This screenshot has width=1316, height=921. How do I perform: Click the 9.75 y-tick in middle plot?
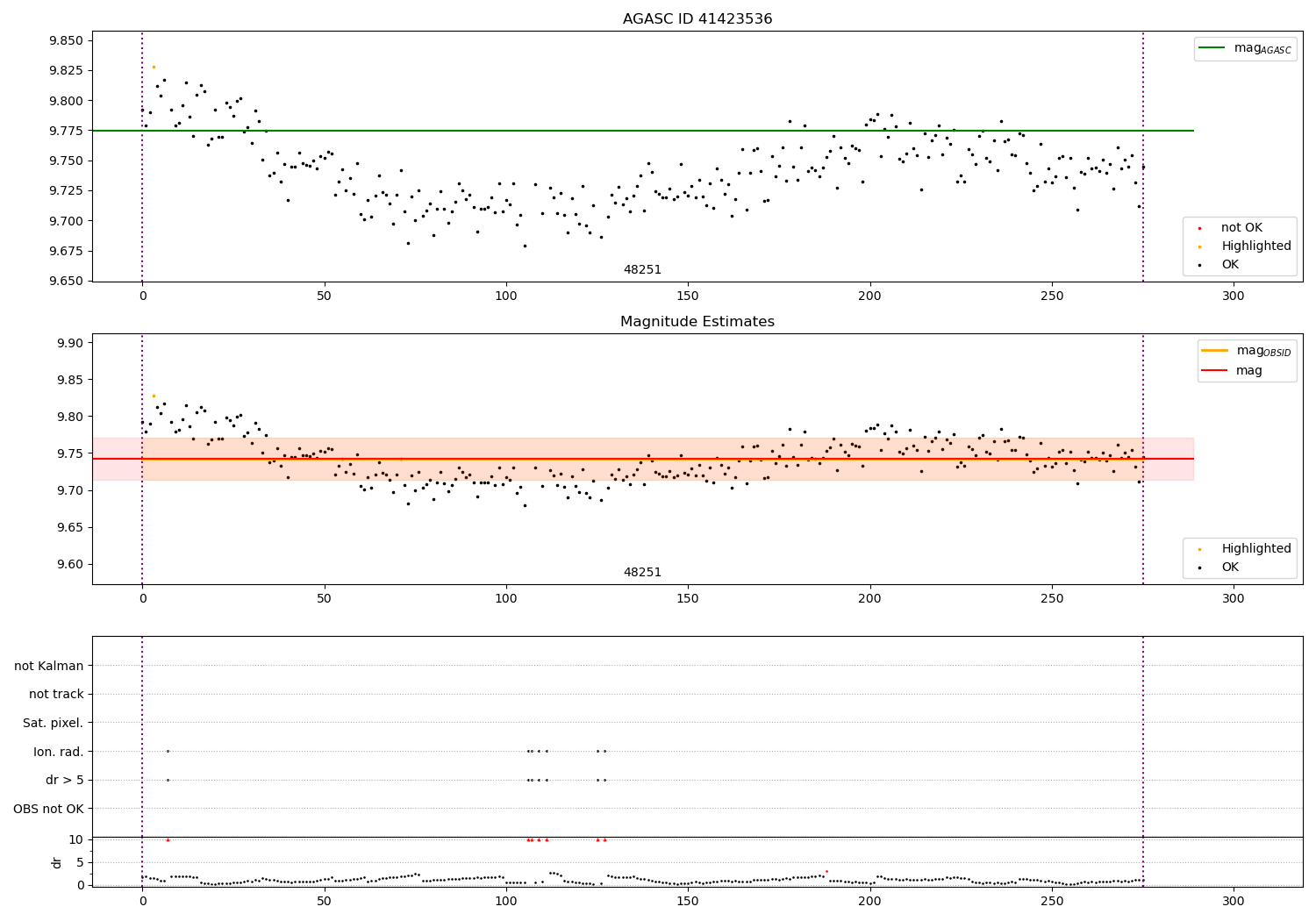(x=70, y=453)
